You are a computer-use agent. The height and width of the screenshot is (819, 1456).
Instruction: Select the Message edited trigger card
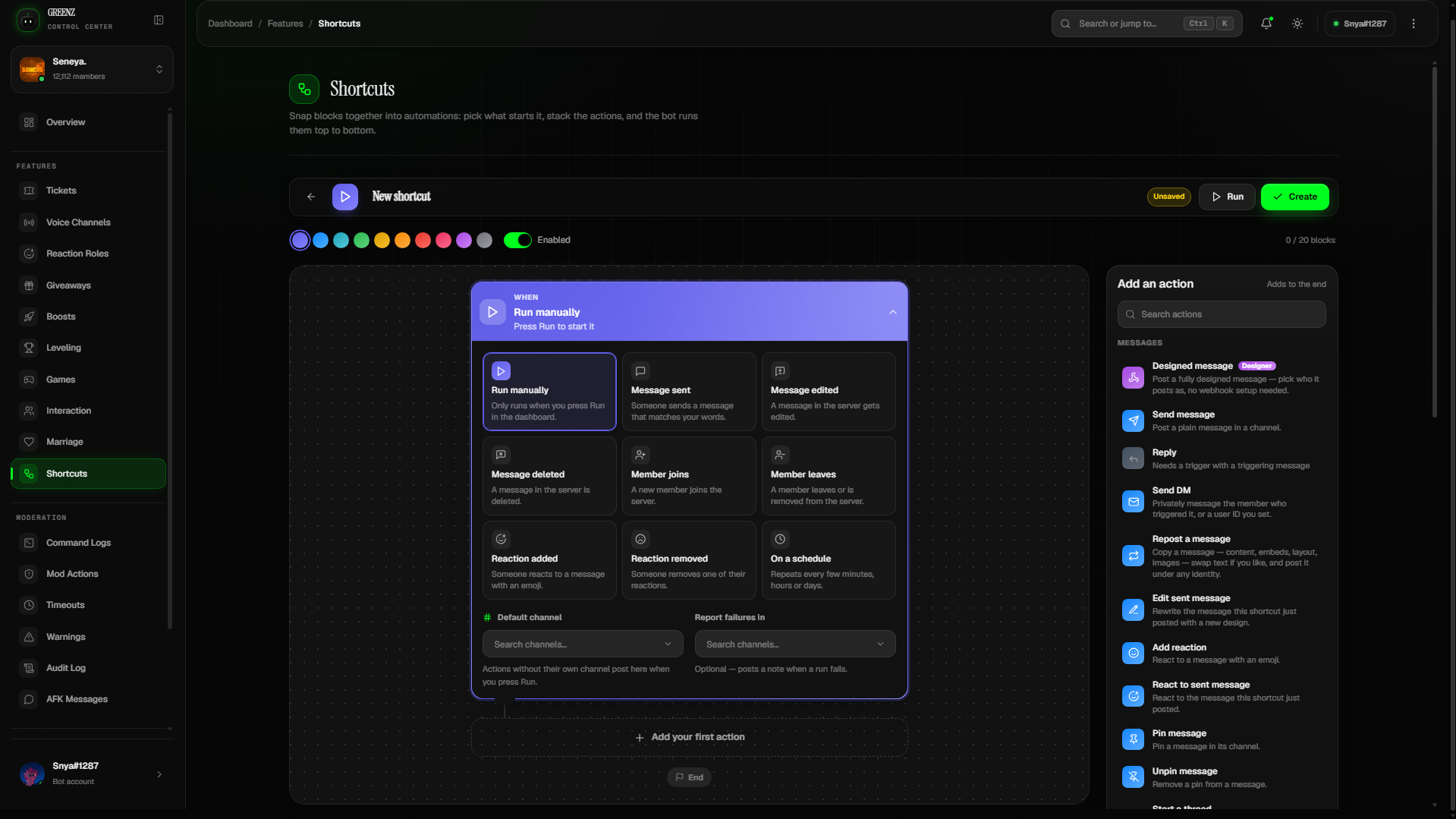click(x=829, y=392)
